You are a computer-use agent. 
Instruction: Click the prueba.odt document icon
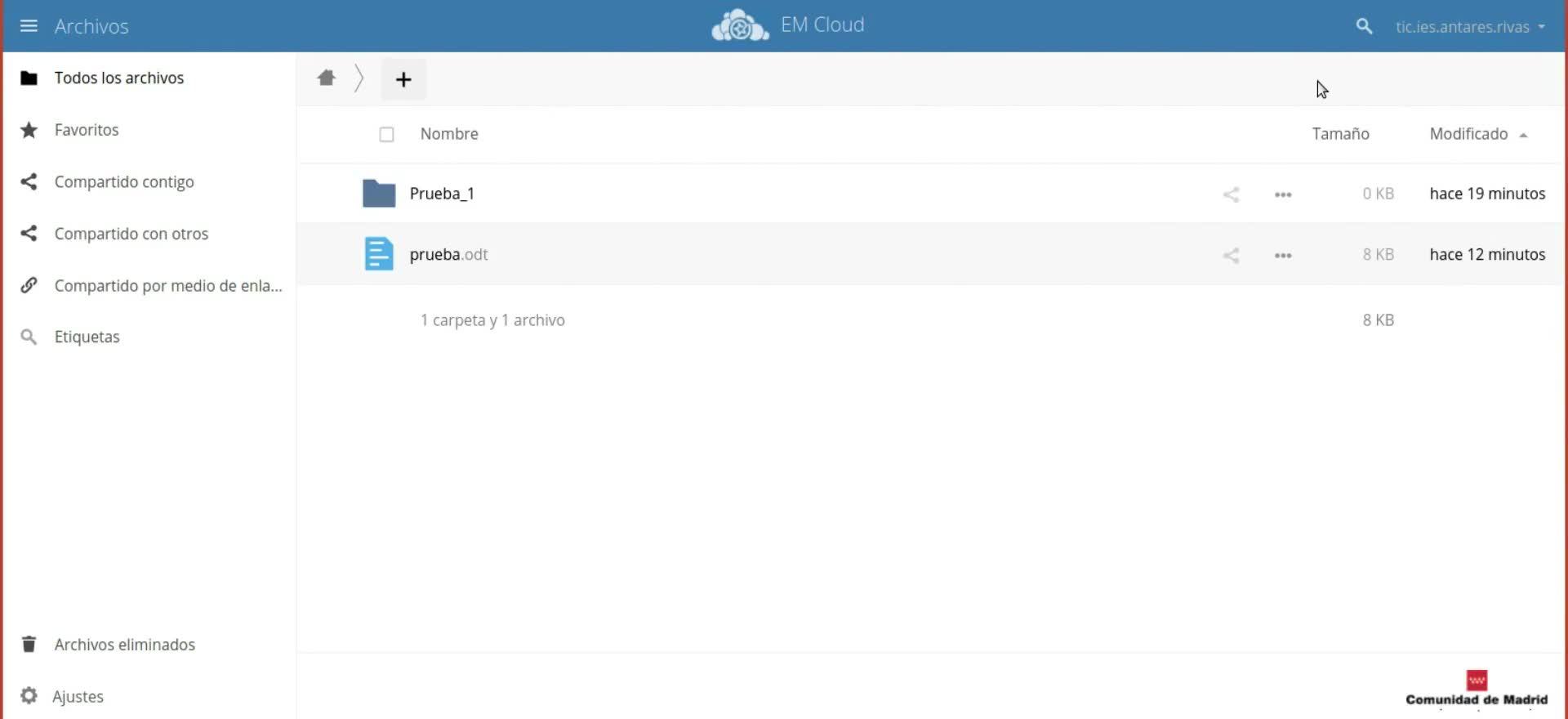click(x=379, y=254)
